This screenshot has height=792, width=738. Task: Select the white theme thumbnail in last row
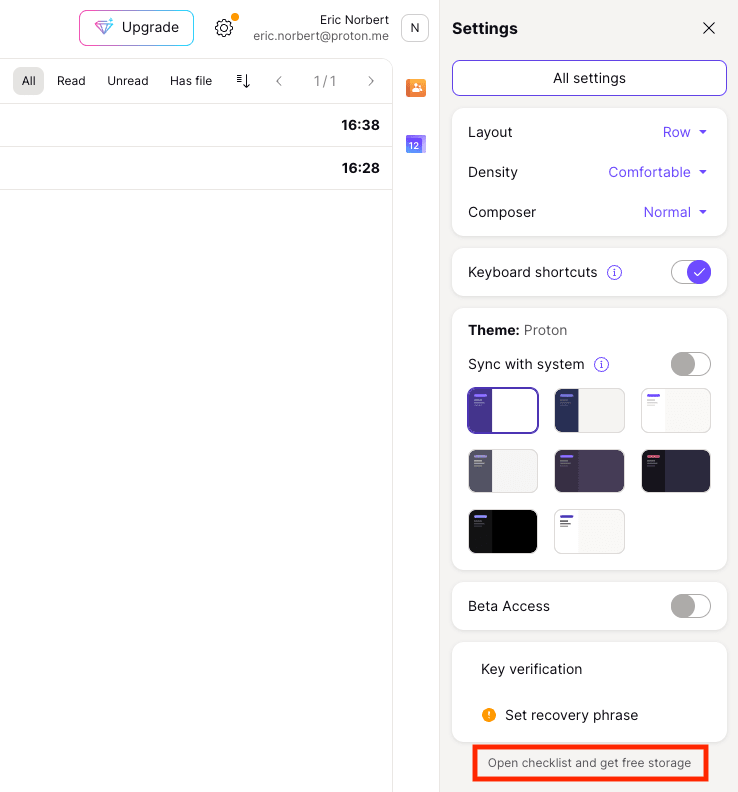coord(589,531)
